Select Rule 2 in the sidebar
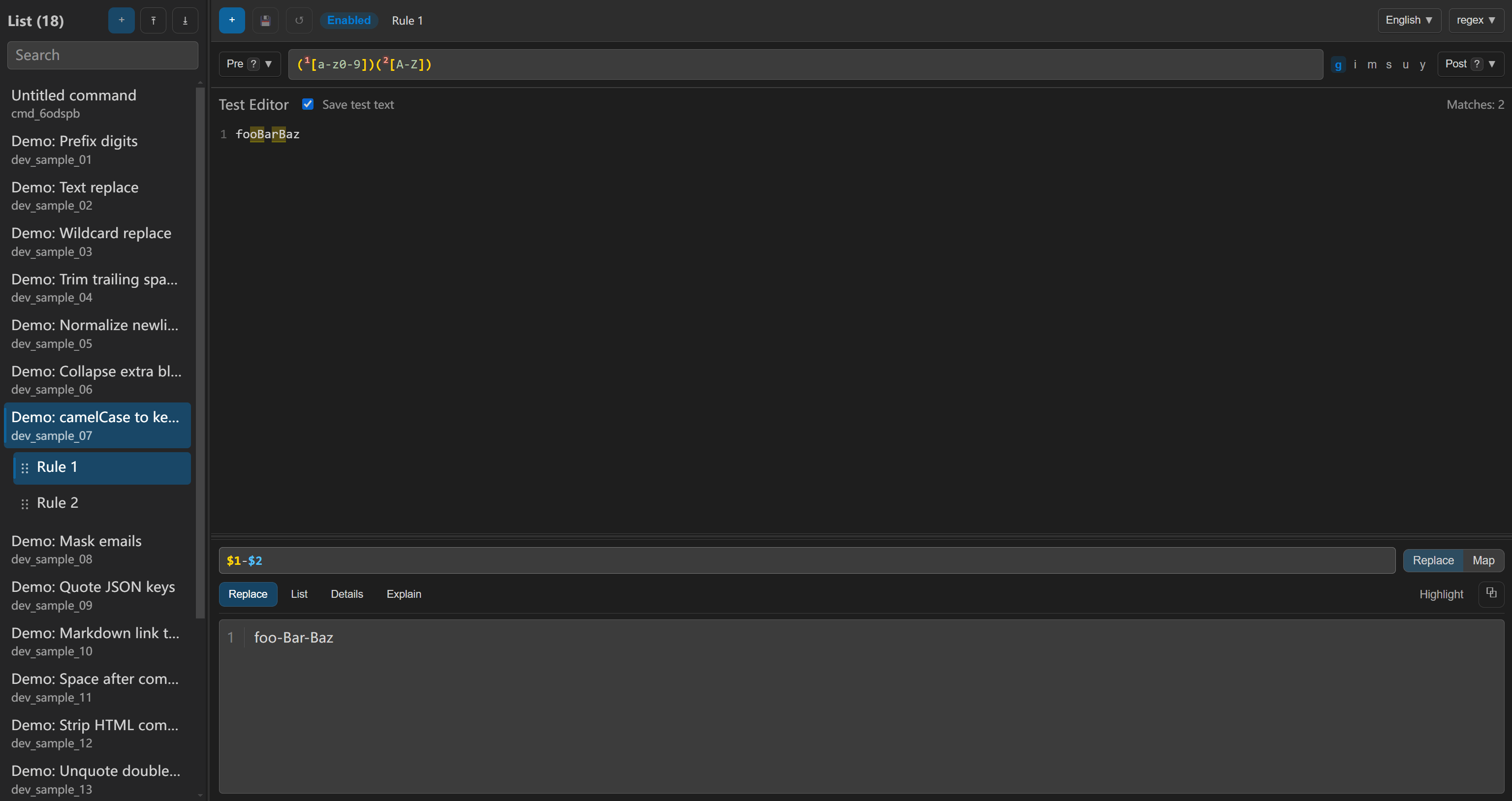 point(102,503)
